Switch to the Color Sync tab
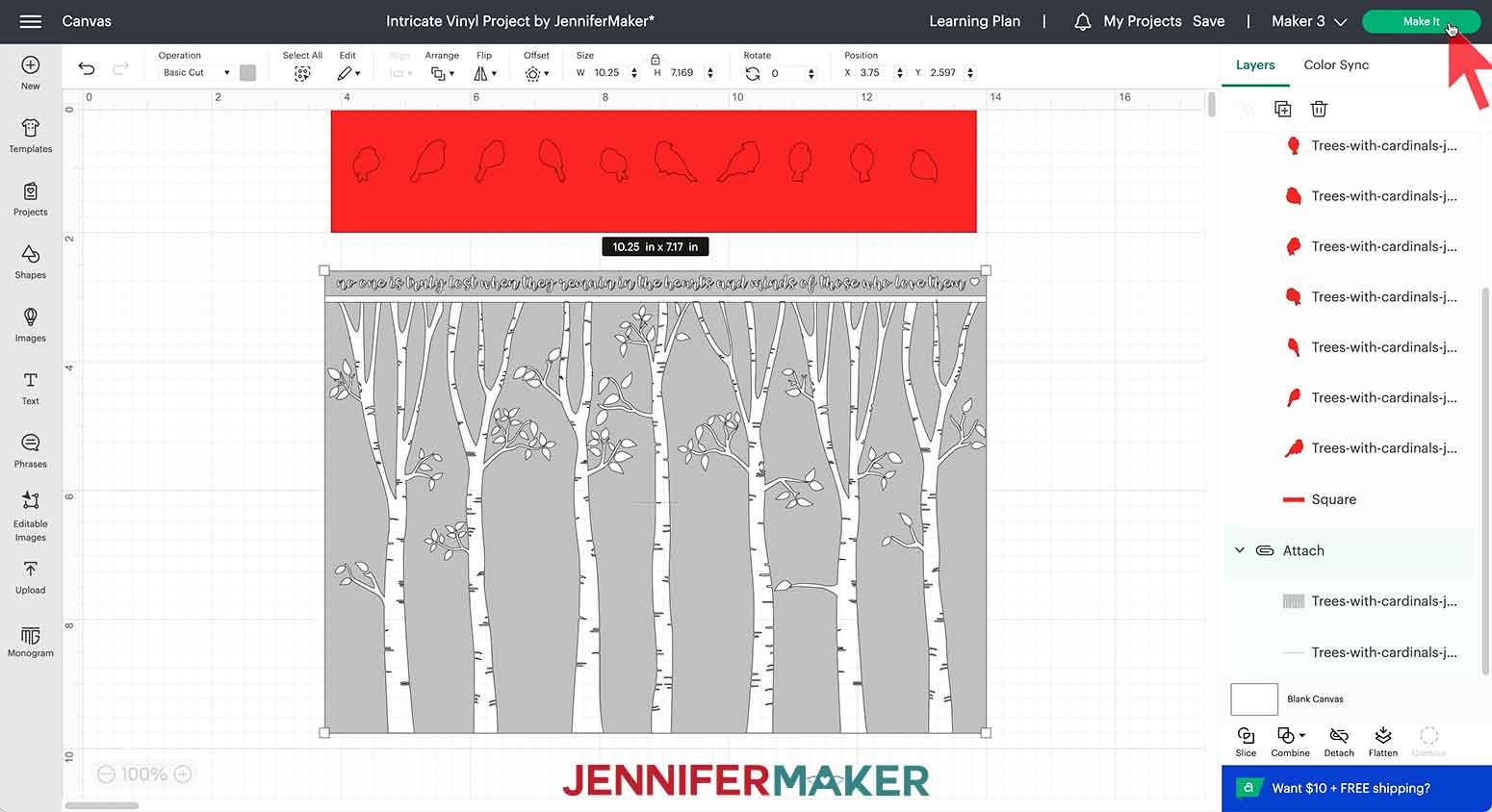Screen dimensions: 1492x812 [1336, 64]
